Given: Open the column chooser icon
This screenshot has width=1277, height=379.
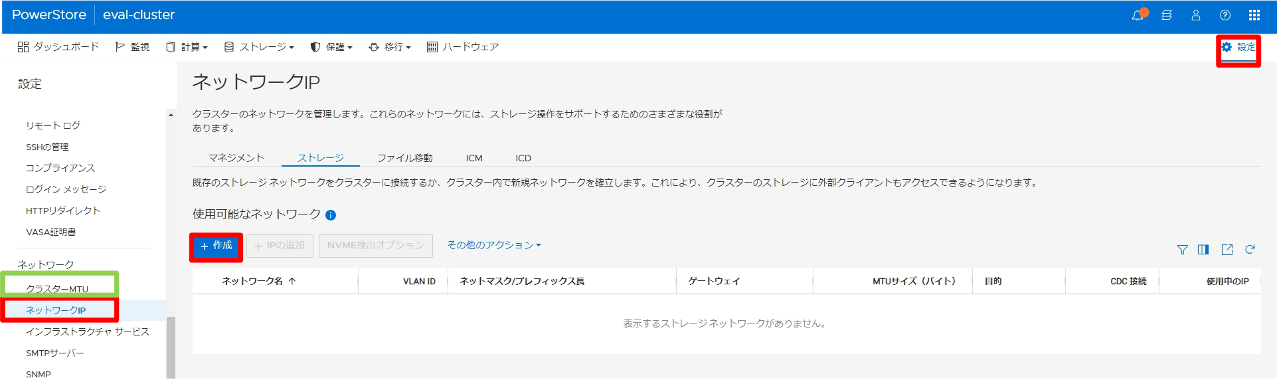Looking at the screenshot, I should pos(1204,250).
